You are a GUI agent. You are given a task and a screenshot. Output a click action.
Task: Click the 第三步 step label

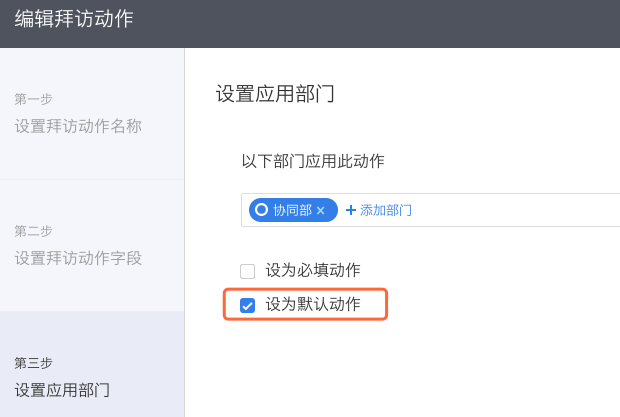click(33, 363)
